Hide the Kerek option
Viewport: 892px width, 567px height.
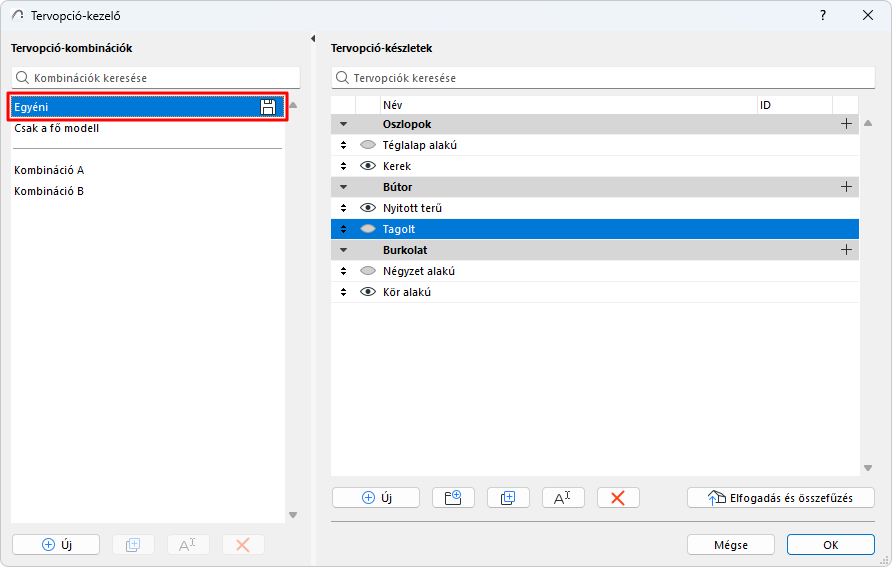tap(368, 166)
